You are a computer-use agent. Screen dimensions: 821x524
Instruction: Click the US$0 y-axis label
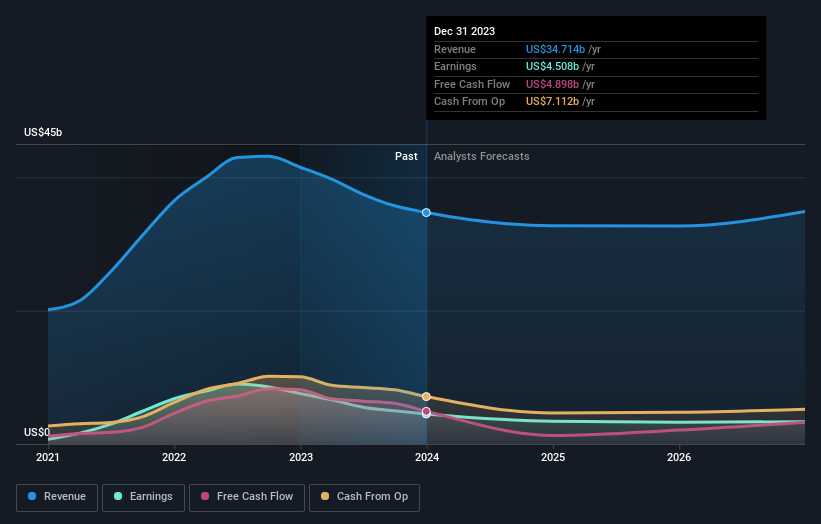37,432
